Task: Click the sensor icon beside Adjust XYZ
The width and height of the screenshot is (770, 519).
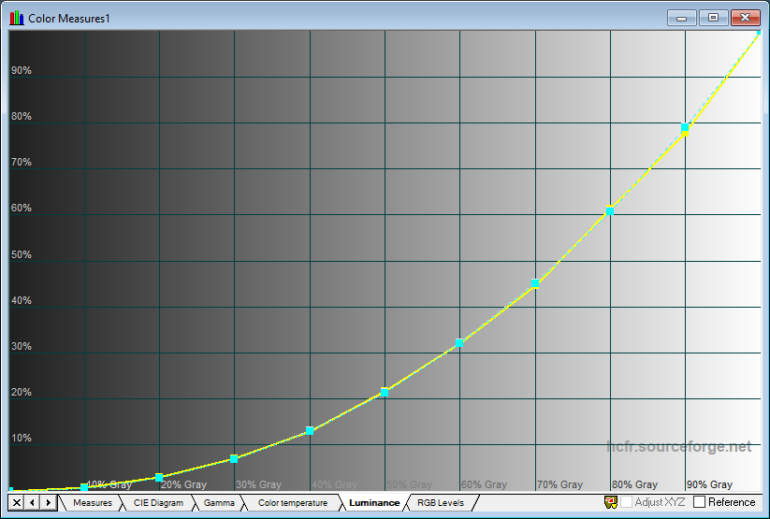Action: [x=610, y=502]
